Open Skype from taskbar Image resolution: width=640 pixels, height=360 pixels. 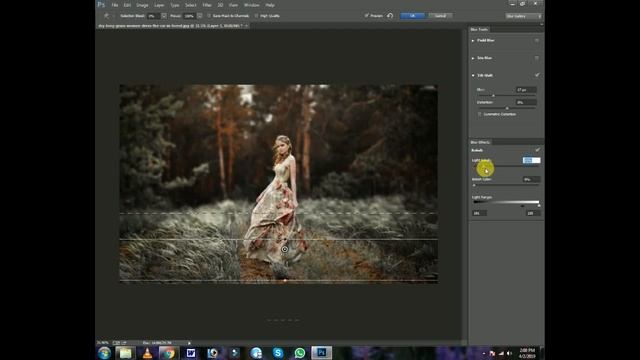278,353
